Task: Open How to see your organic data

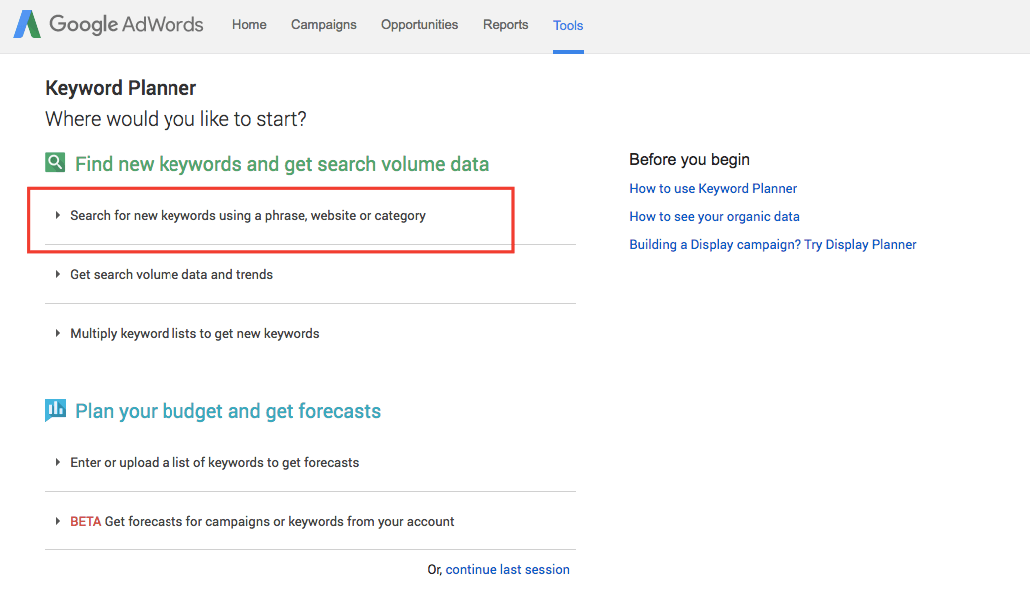Action: (x=714, y=216)
